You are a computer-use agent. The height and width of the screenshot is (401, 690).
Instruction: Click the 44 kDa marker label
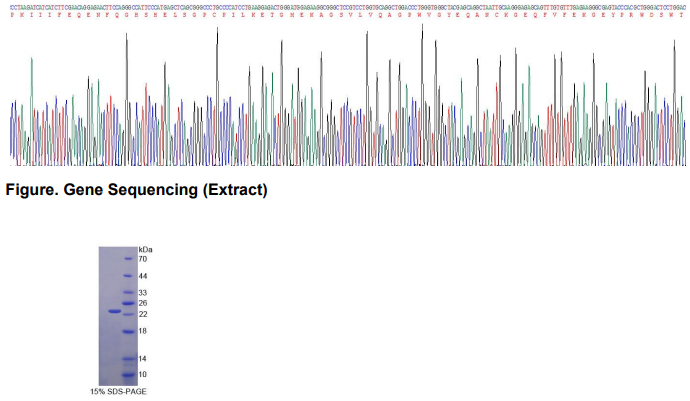143,276
